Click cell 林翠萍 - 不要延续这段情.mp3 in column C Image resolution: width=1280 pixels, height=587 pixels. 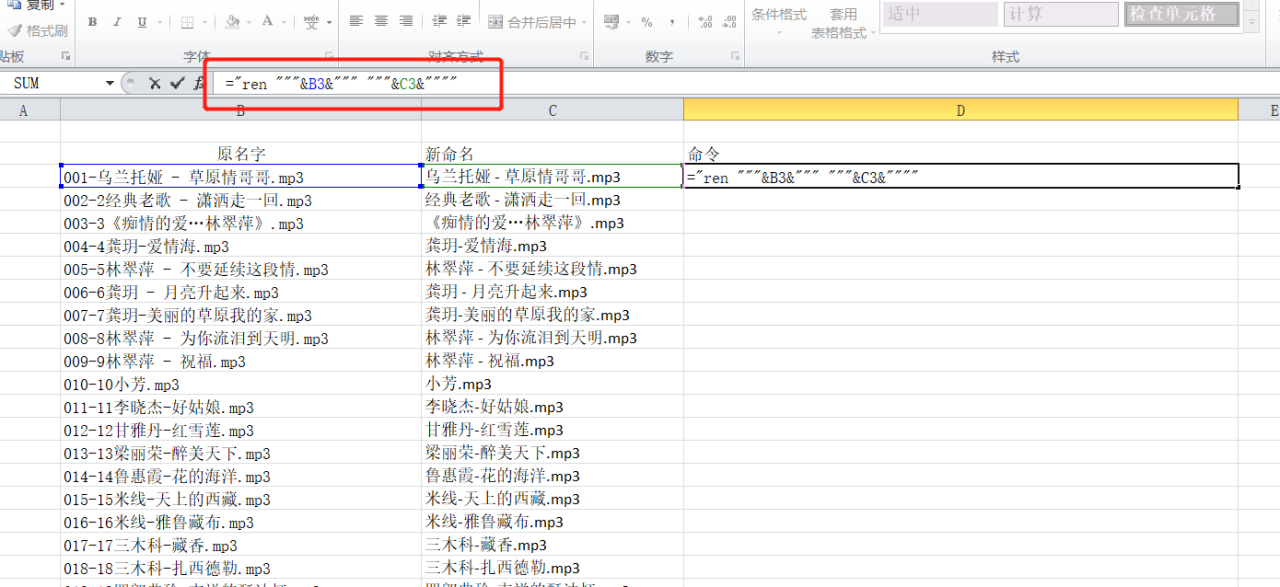(552, 269)
